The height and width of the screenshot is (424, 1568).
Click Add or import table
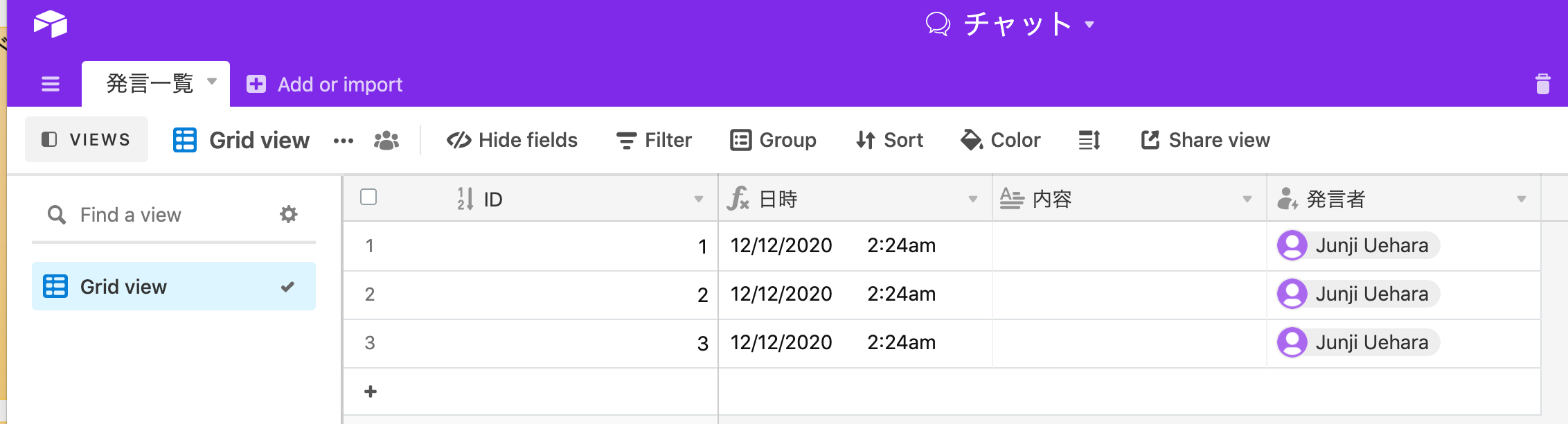coord(326,85)
